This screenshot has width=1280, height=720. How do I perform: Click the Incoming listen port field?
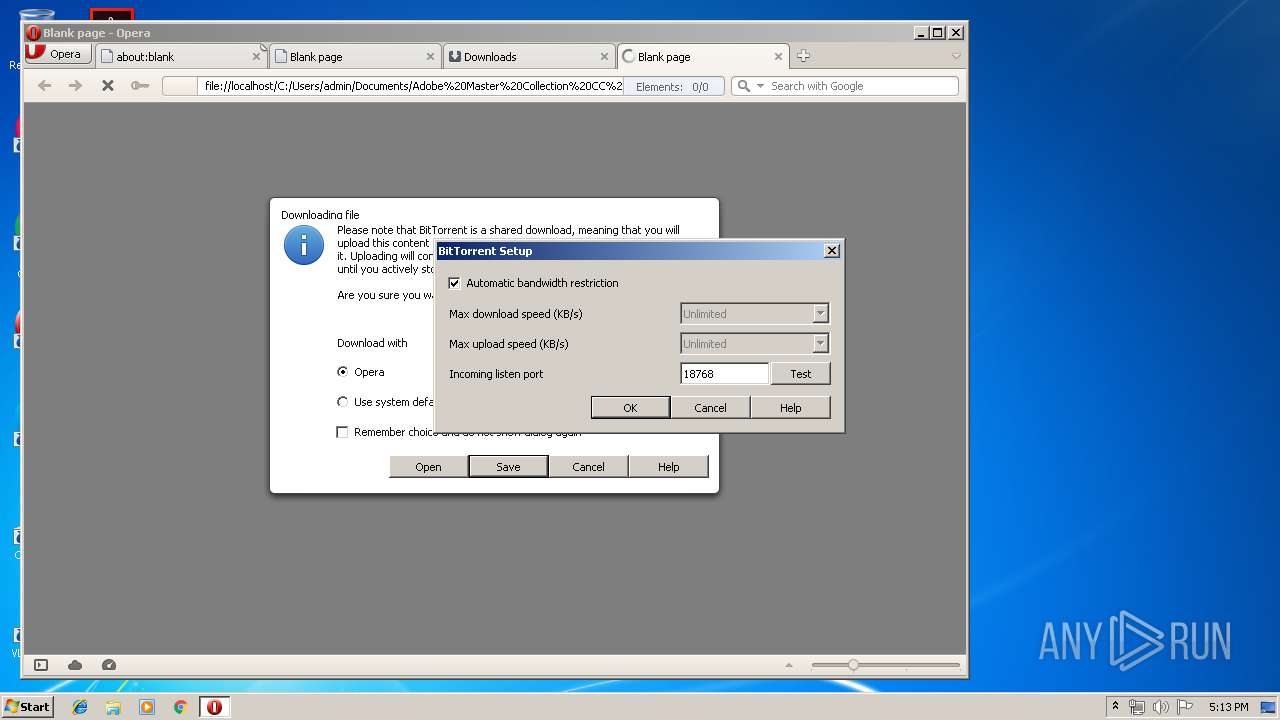click(x=724, y=374)
